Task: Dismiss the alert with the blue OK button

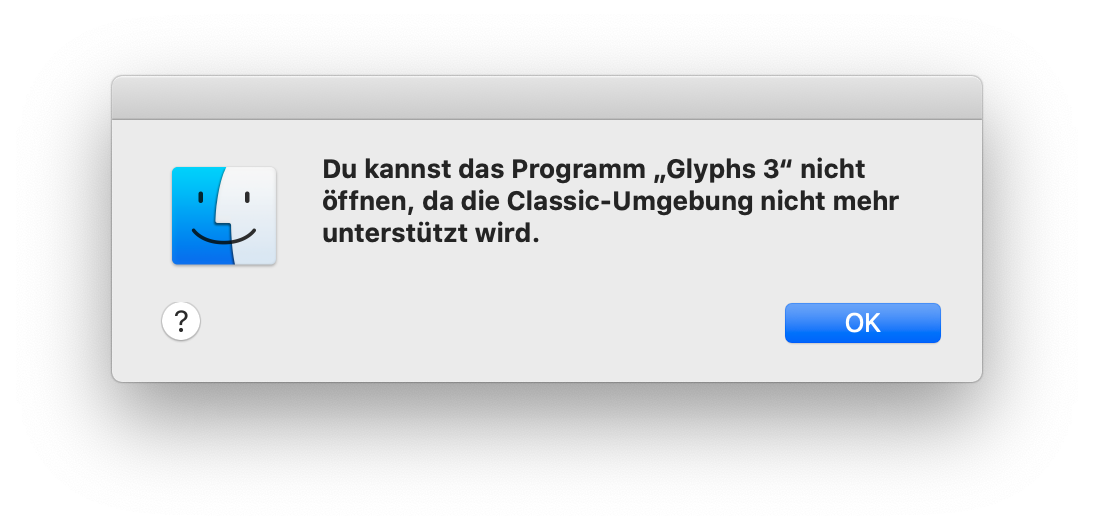Action: coord(862,323)
